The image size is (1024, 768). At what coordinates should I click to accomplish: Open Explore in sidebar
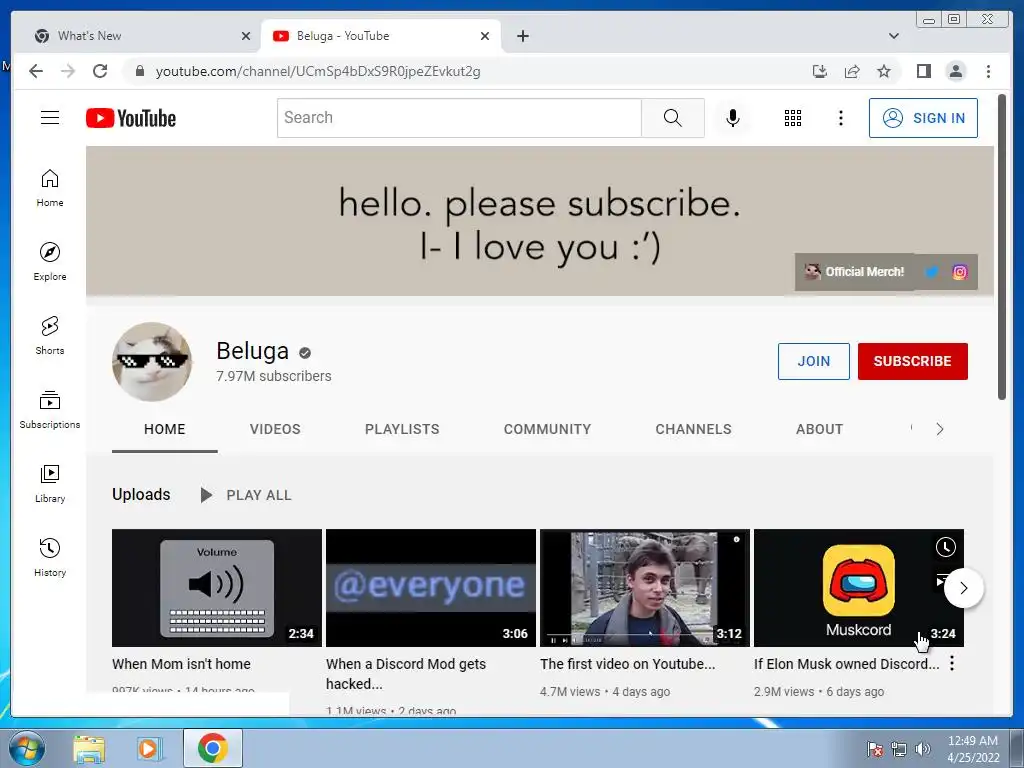pos(50,262)
